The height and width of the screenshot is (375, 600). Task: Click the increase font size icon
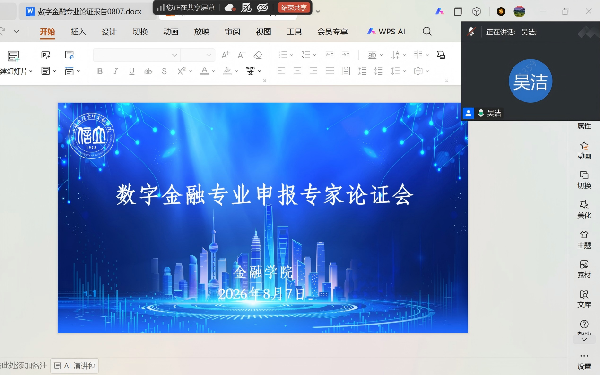(225, 55)
